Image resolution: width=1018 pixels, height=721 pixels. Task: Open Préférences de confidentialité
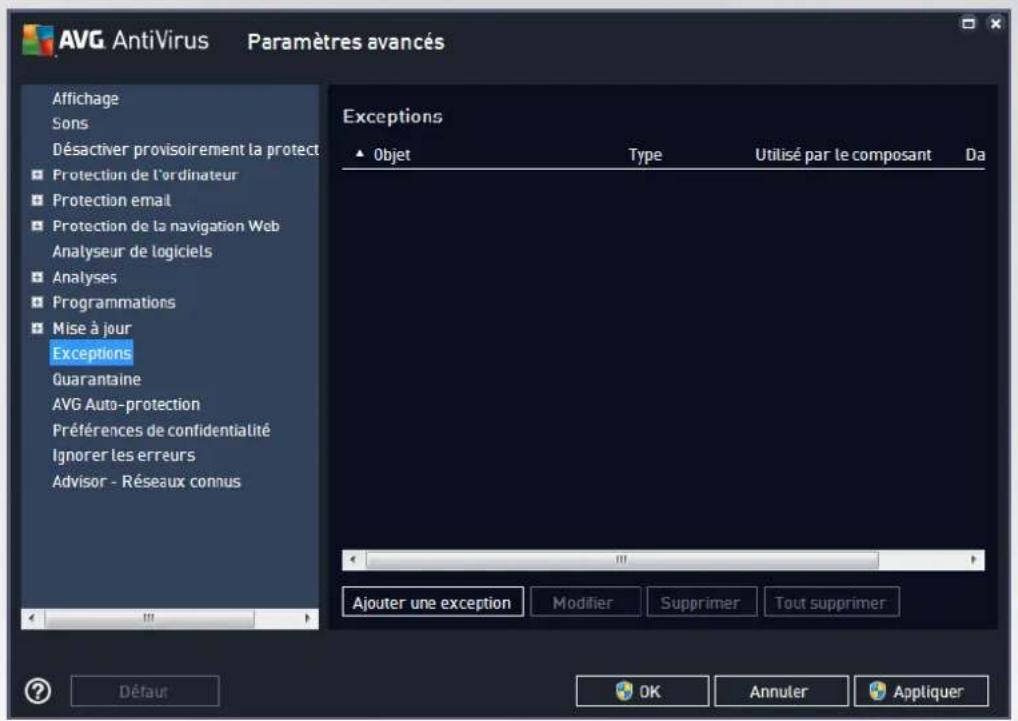click(x=161, y=430)
